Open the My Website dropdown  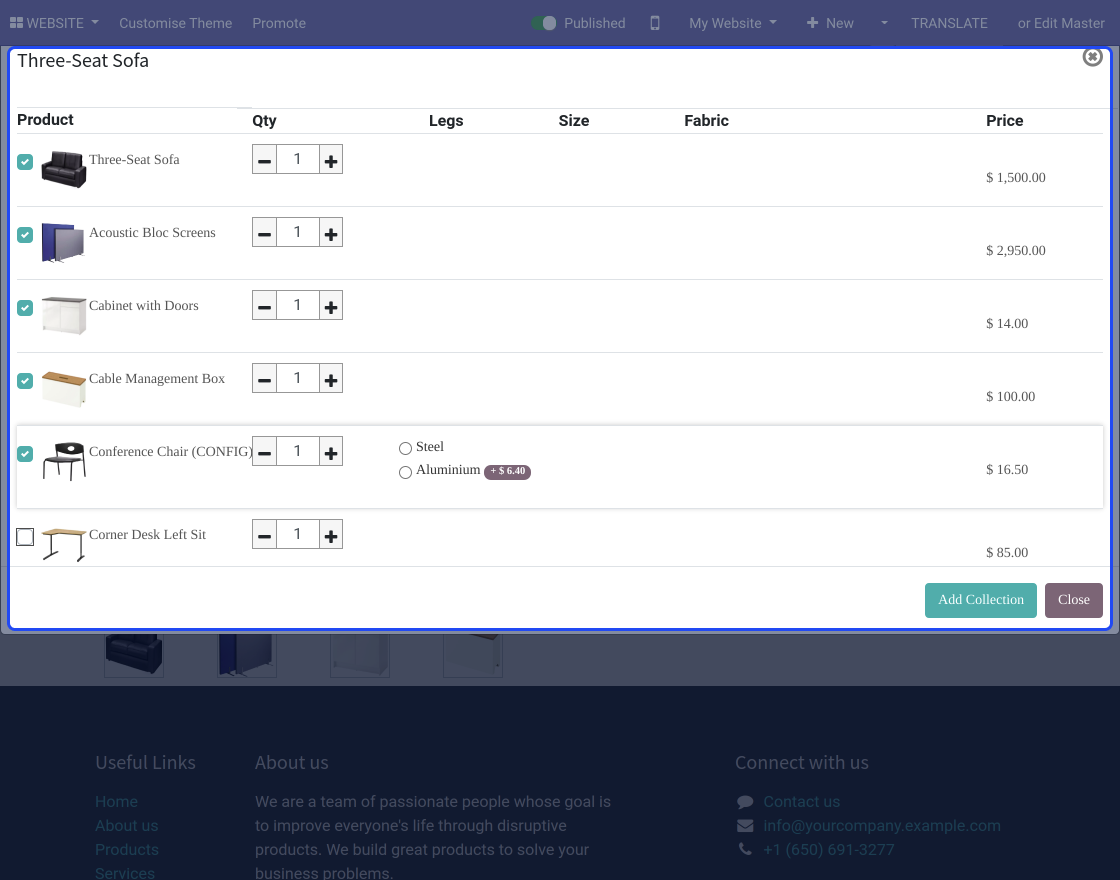pyautogui.click(x=732, y=23)
